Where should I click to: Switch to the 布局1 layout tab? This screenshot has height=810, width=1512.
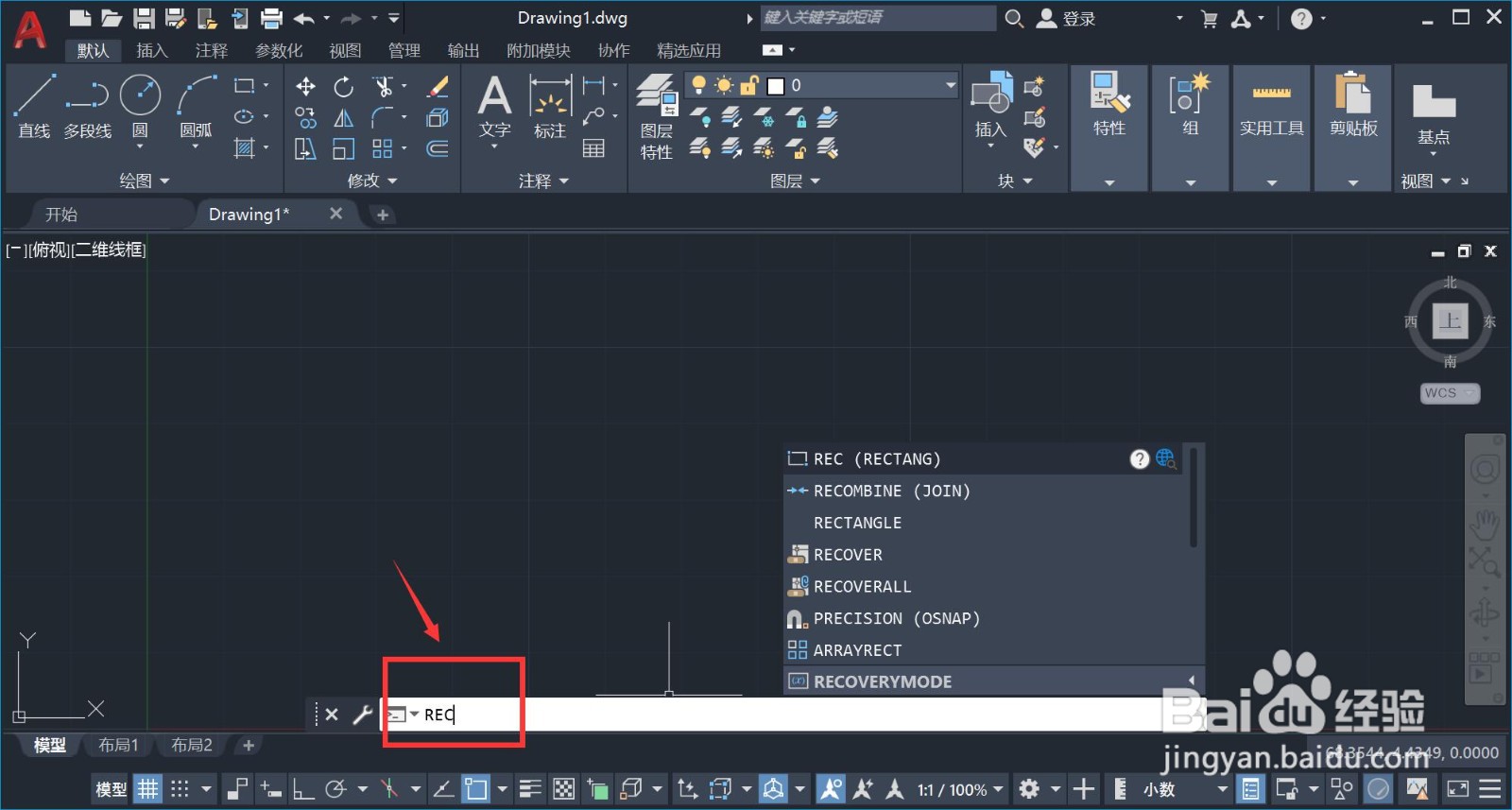118,745
